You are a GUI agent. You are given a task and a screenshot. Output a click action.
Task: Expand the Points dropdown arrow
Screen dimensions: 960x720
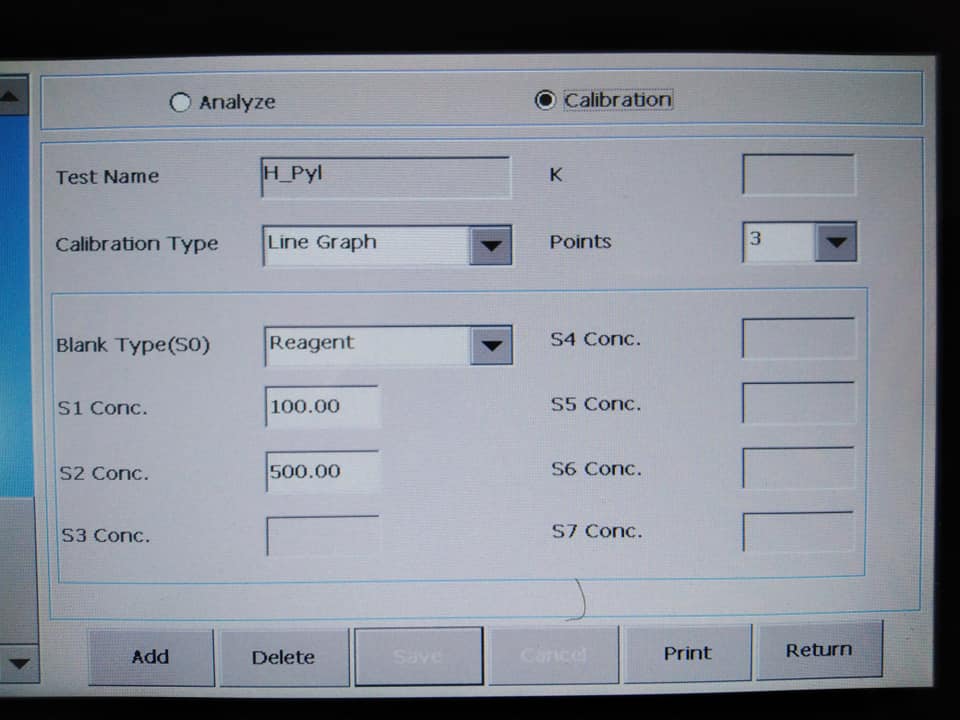[836, 242]
